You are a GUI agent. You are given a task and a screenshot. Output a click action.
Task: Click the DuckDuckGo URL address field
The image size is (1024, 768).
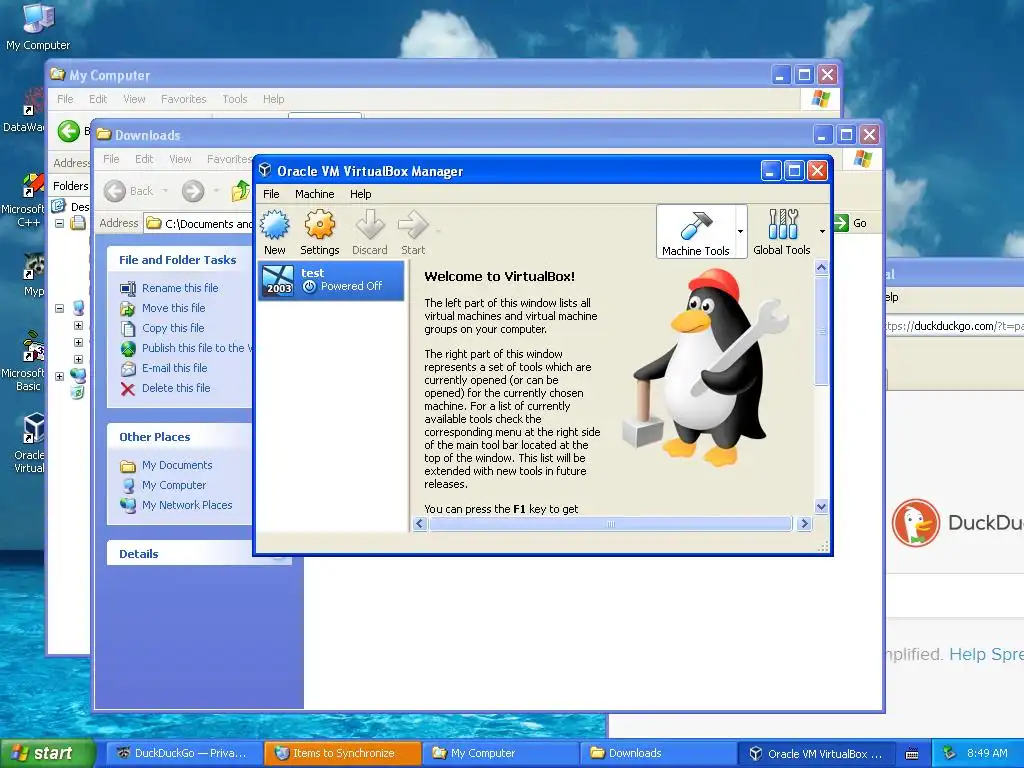tap(955, 326)
